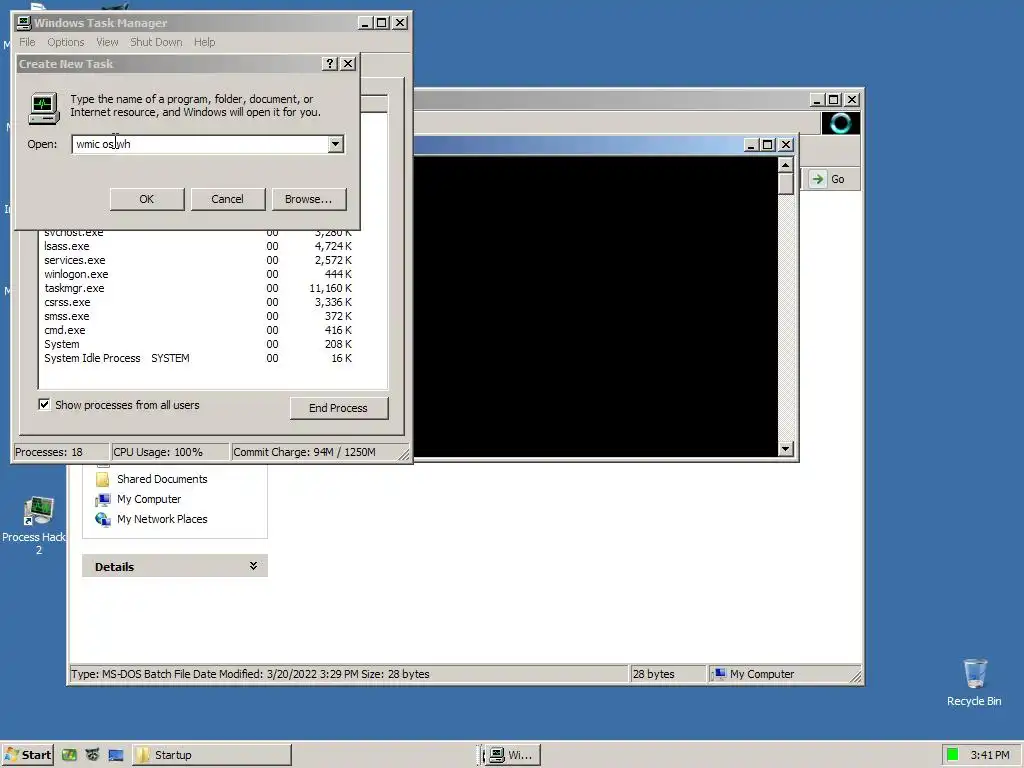Close the Create New Task dialog

[348, 63]
